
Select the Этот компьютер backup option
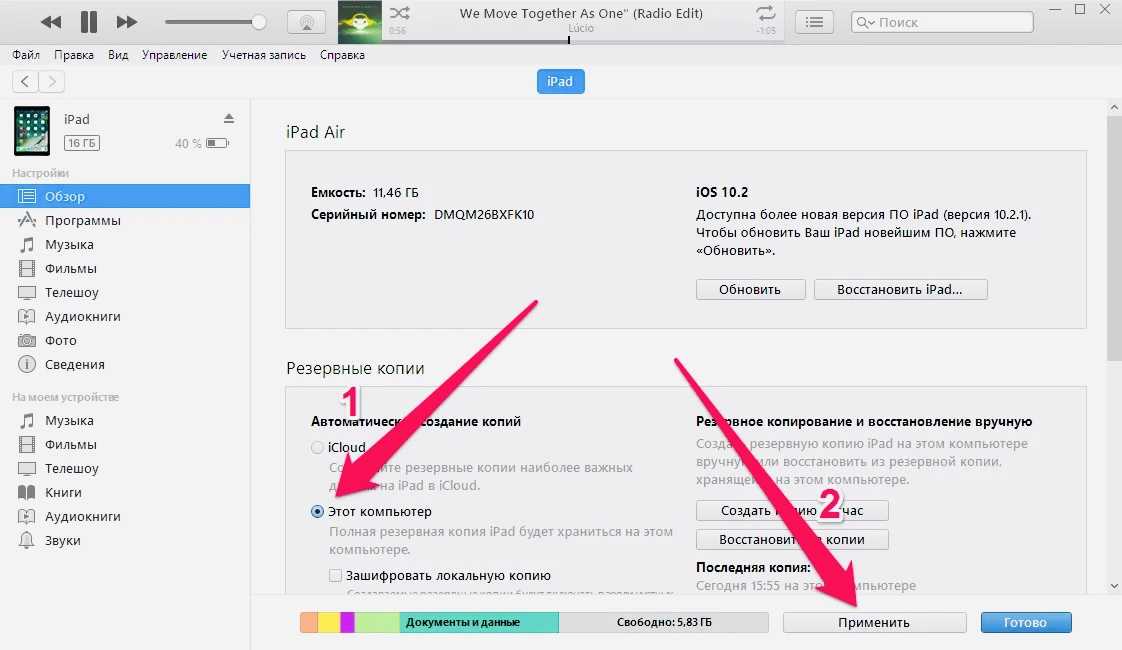[318, 511]
